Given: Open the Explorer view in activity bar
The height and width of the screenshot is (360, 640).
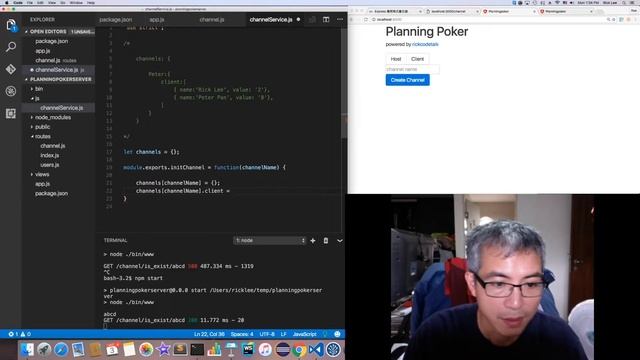Looking at the screenshot, I should click(11, 25).
